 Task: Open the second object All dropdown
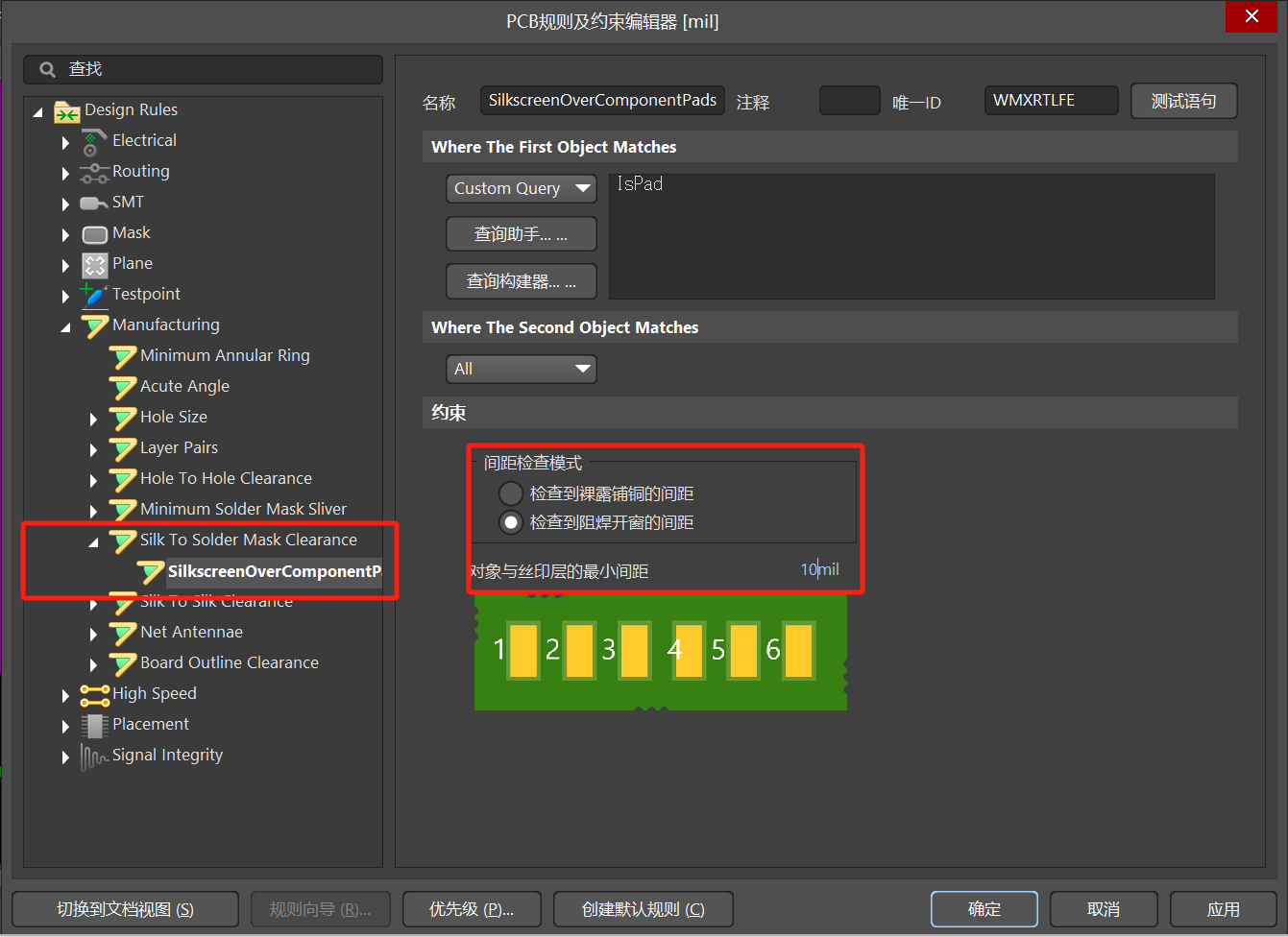521,369
